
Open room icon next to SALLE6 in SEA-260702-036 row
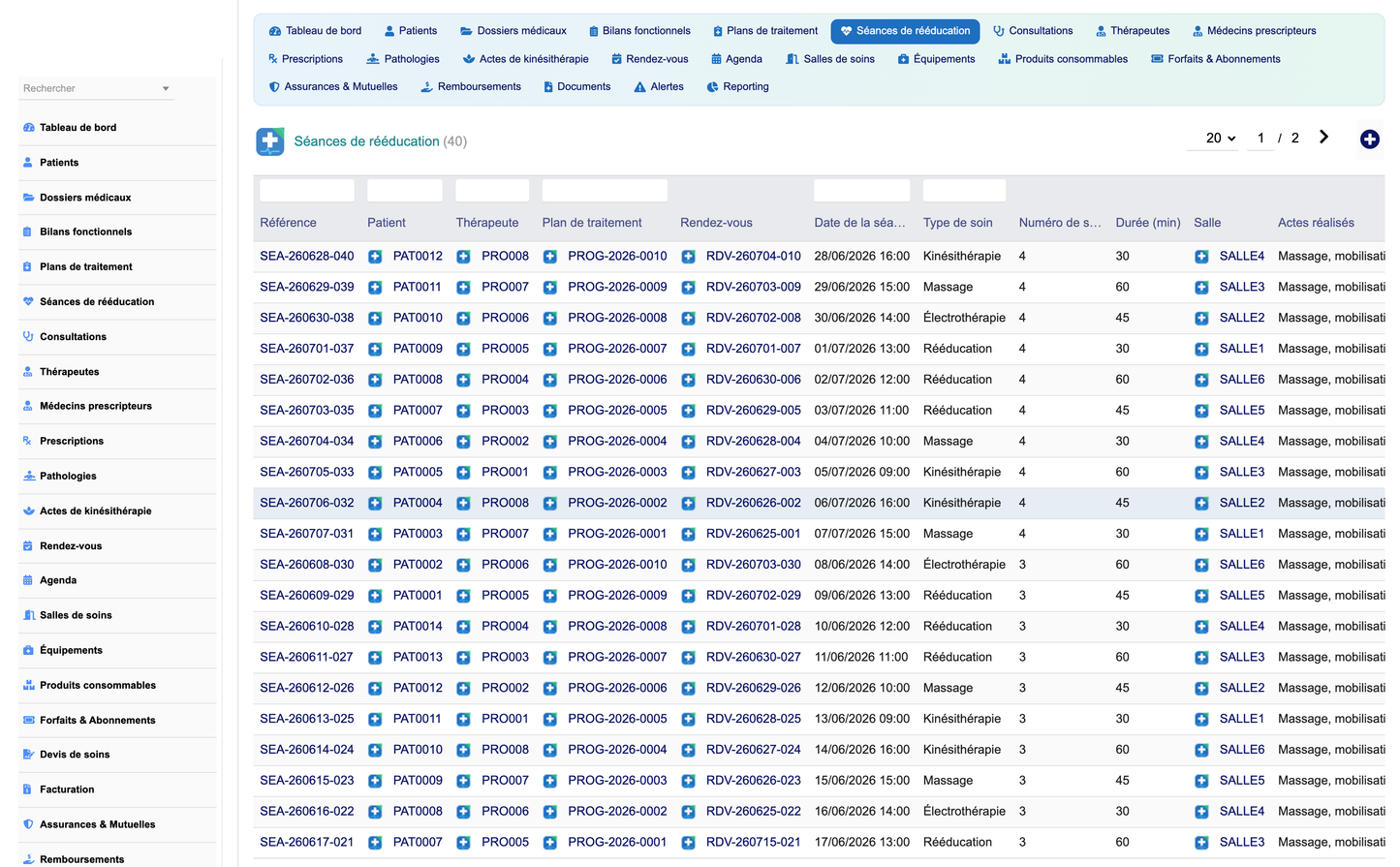[1201, 380]
